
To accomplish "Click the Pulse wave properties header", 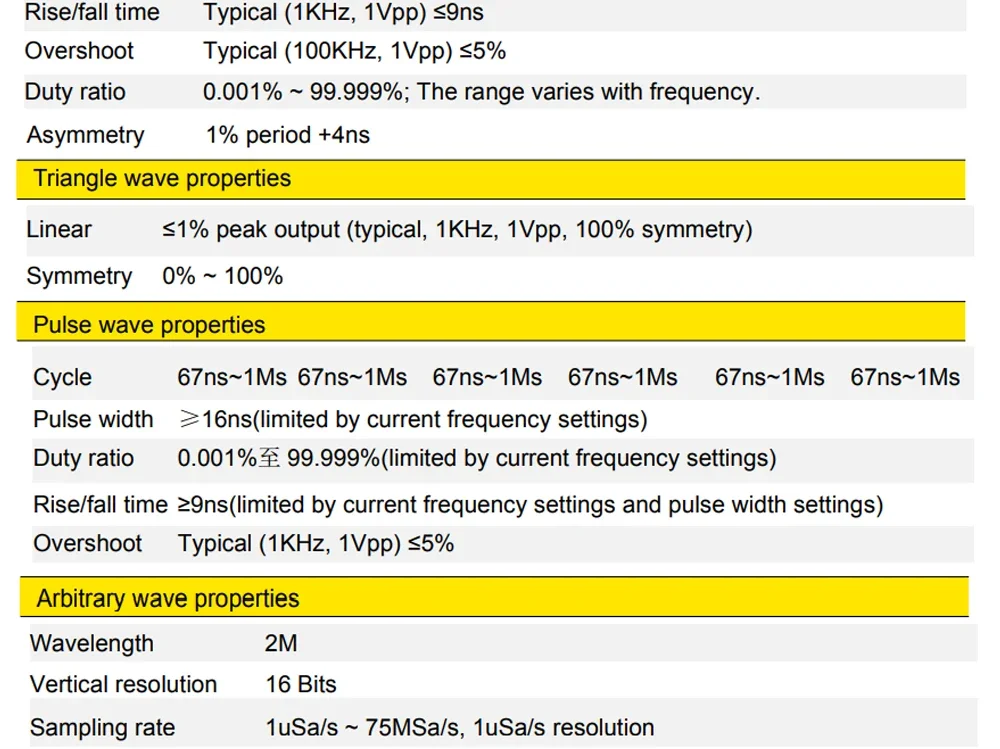I will click(x=490, y=322).
